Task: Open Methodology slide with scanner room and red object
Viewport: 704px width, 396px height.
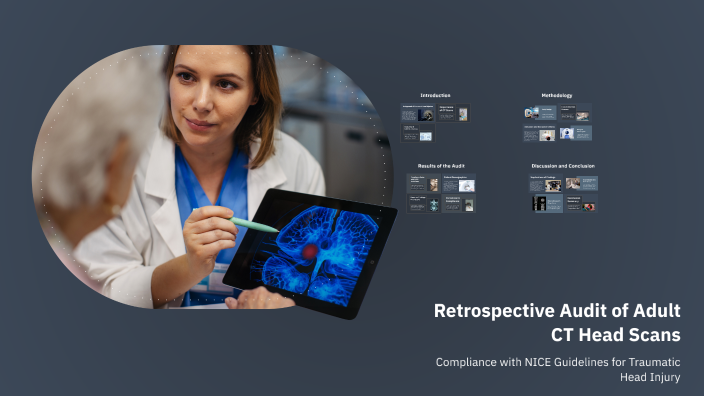Action: [x=540, y=133]
